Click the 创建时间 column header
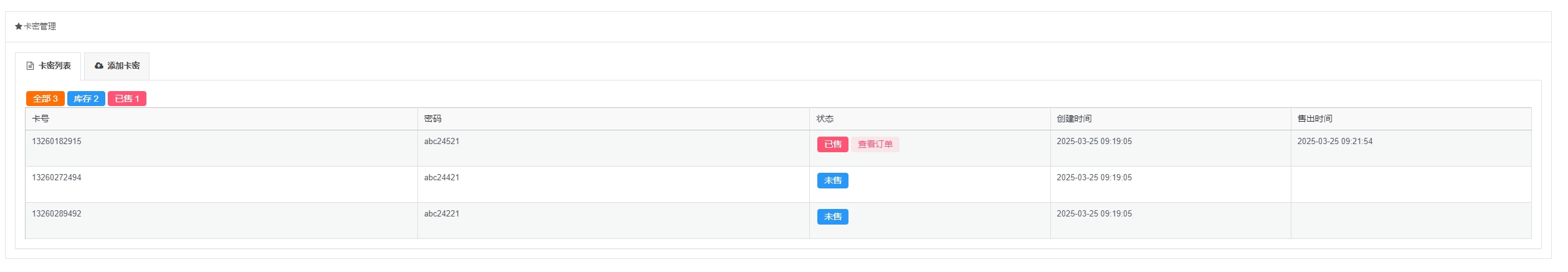The height and width of the screenshot is (272, 1568). pyautogui.click(x=1073, y=119)
